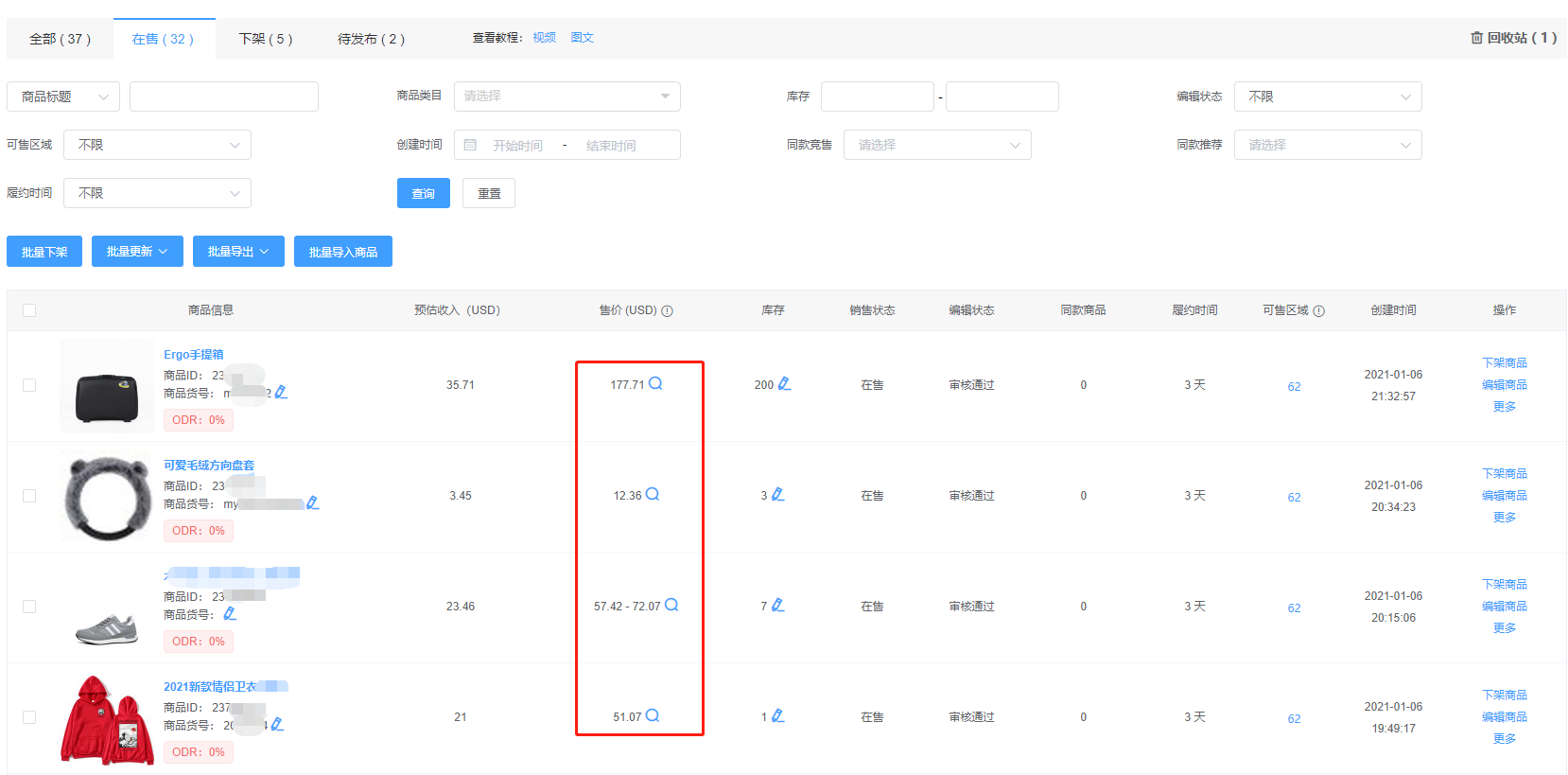1568x775 pixels.
Task: Edit 商品货号 pencil for 可爱毛绒方向盘套
Action: click(x=313, y=502)
